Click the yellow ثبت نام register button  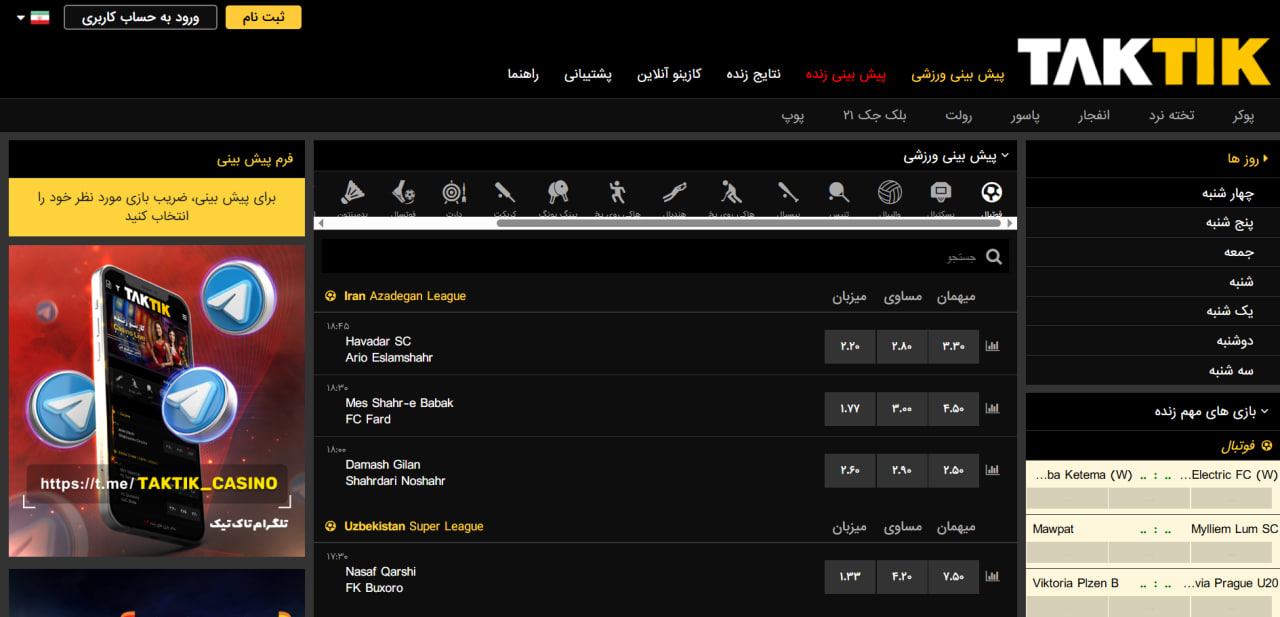pyautogui.click(x=263, y=18)
